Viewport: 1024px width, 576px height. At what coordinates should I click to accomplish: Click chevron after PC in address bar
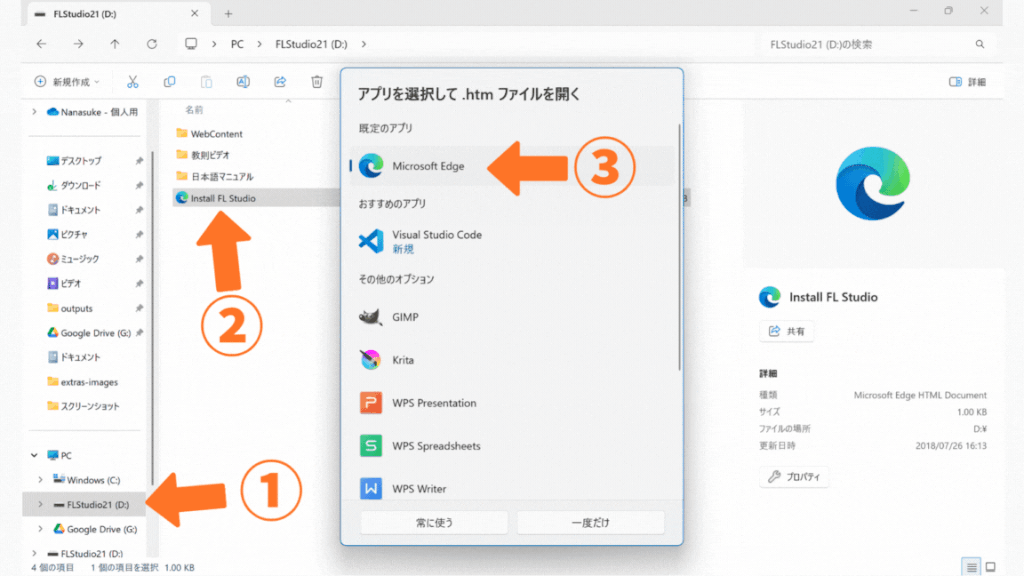coord(259,44)
